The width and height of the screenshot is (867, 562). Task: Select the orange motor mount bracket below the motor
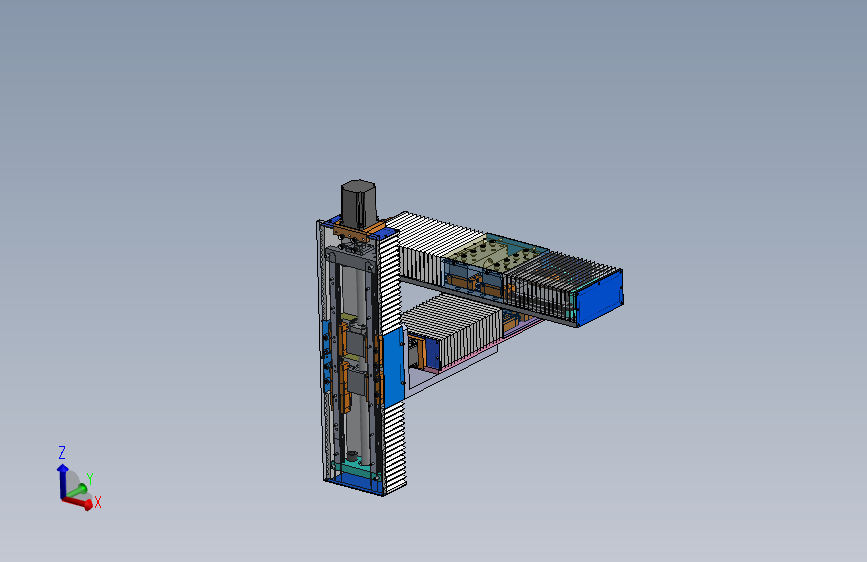point(359,228)
